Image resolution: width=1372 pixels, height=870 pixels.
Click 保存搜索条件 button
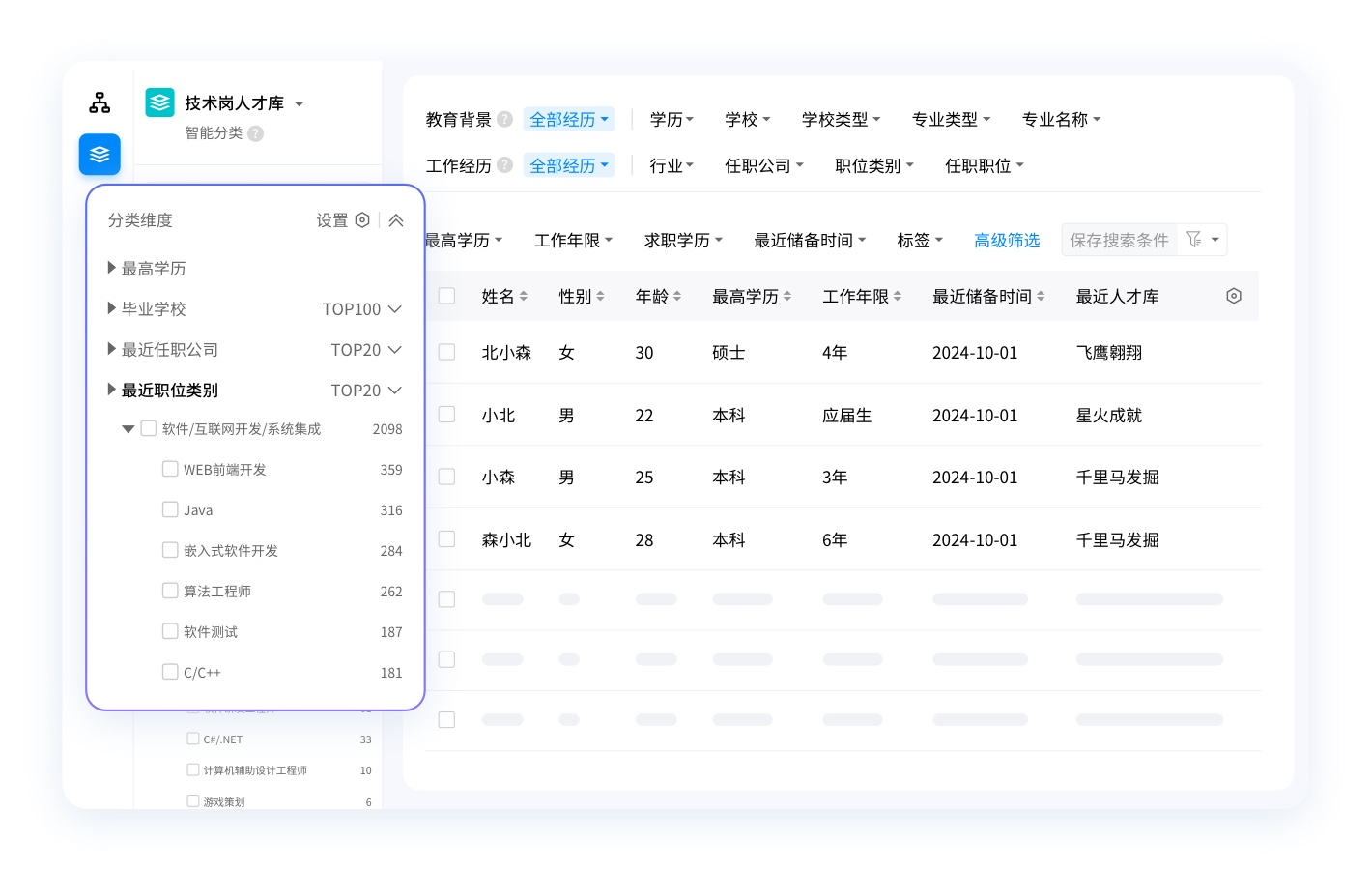pyautogui.click(x=1119, y=240)
